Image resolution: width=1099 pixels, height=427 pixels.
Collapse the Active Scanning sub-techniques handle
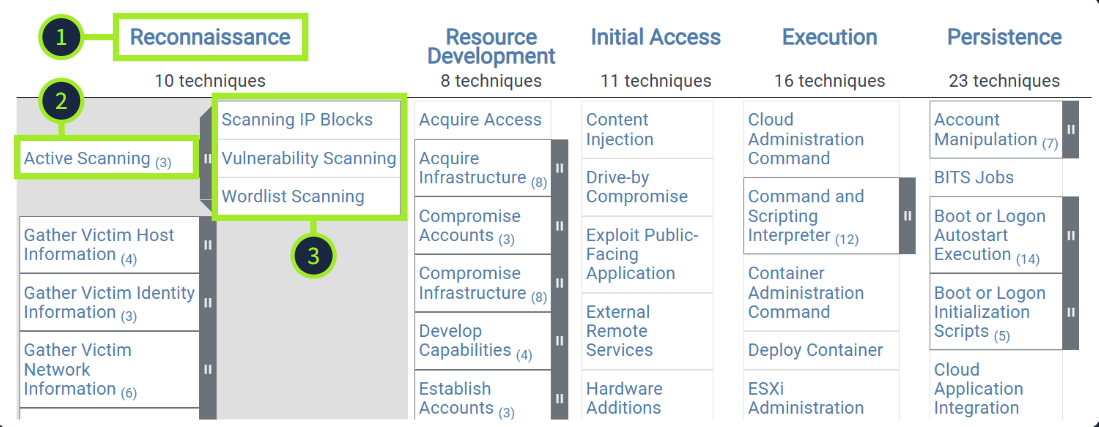pyautogui.click(x=208, y=158)
